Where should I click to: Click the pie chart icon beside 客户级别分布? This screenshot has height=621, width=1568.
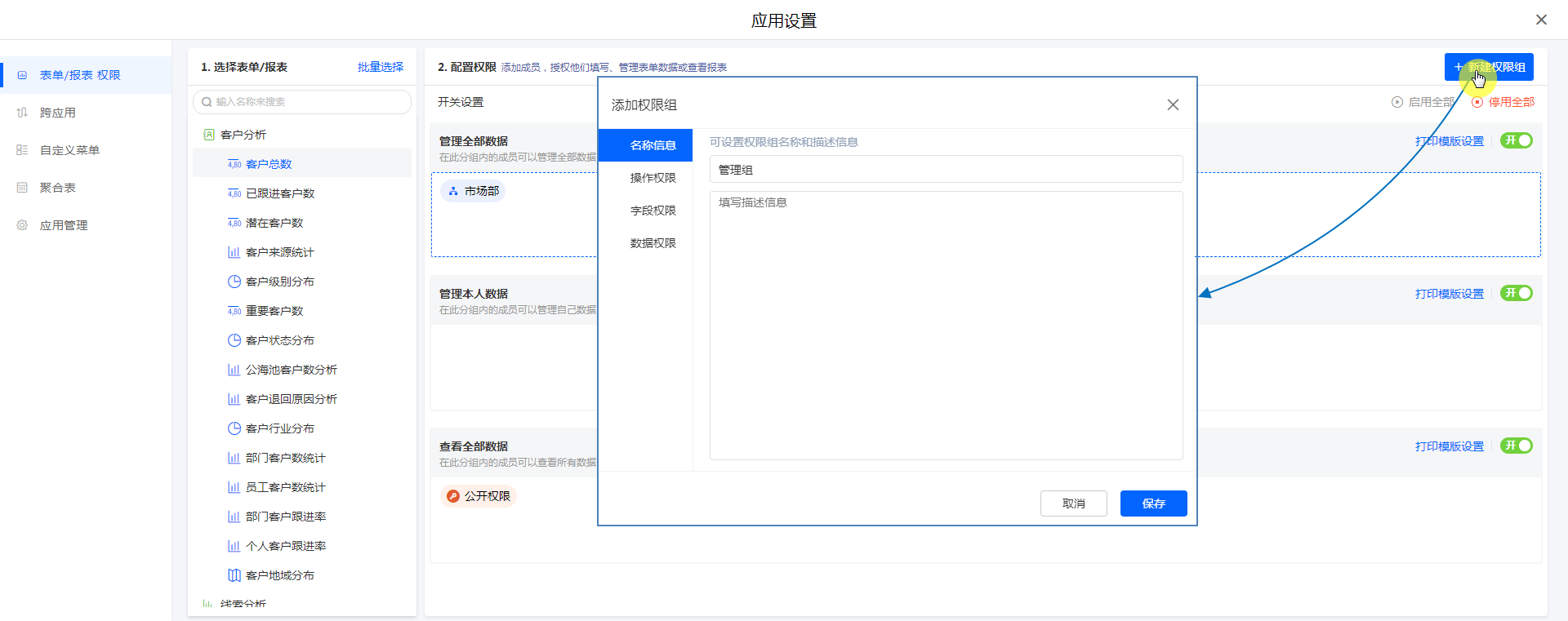(234, 282)
